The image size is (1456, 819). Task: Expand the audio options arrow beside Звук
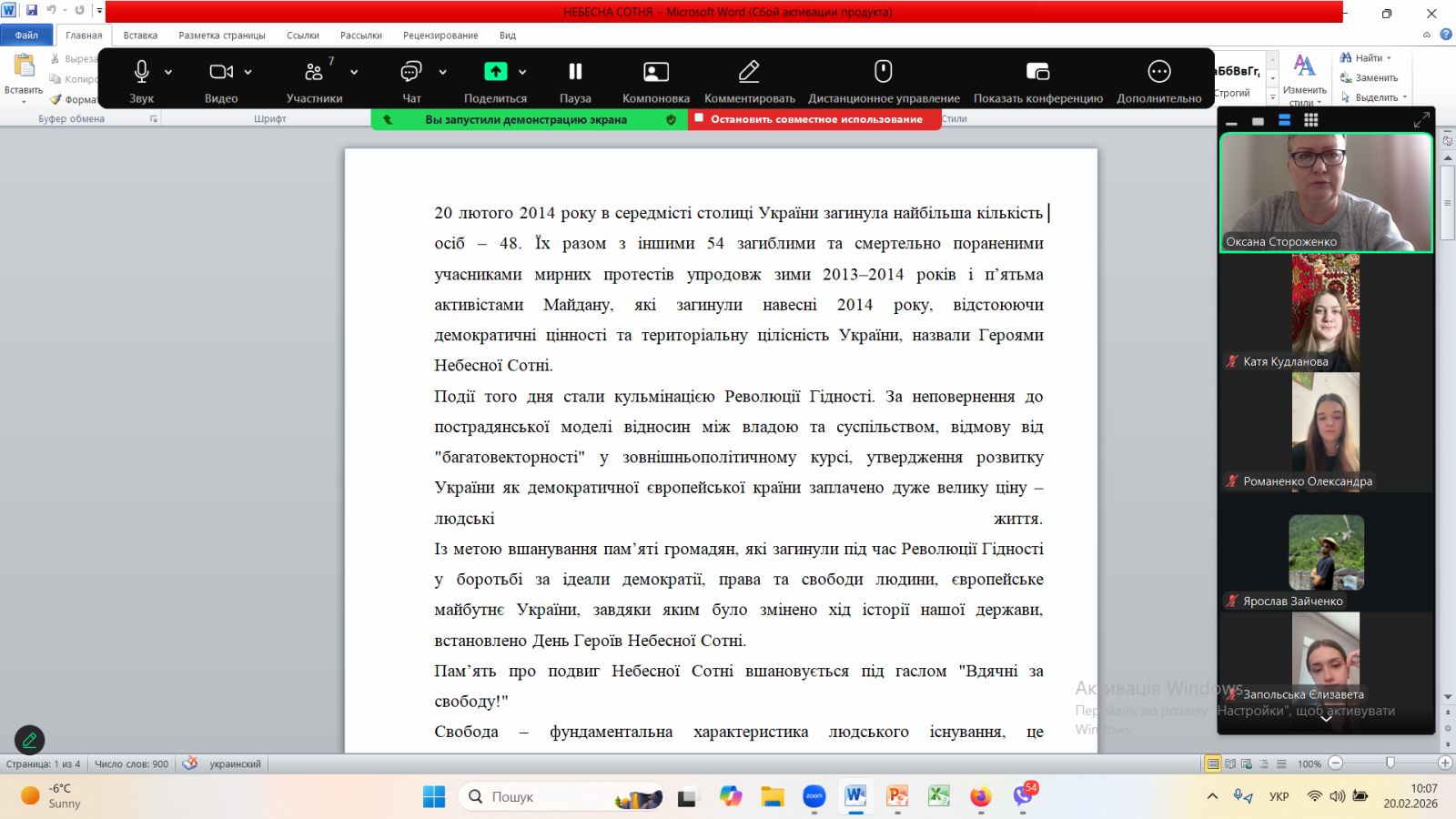tap(168, 72)
